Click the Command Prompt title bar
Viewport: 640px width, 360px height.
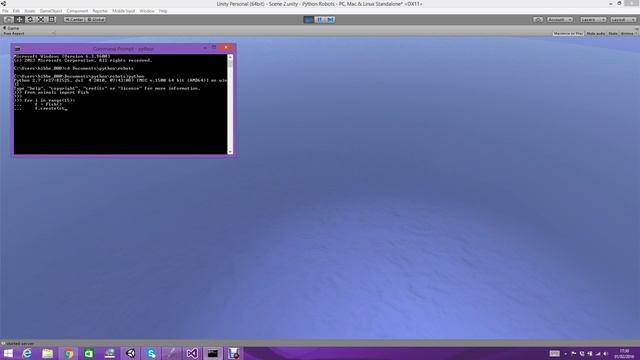(x=123, y=49)
